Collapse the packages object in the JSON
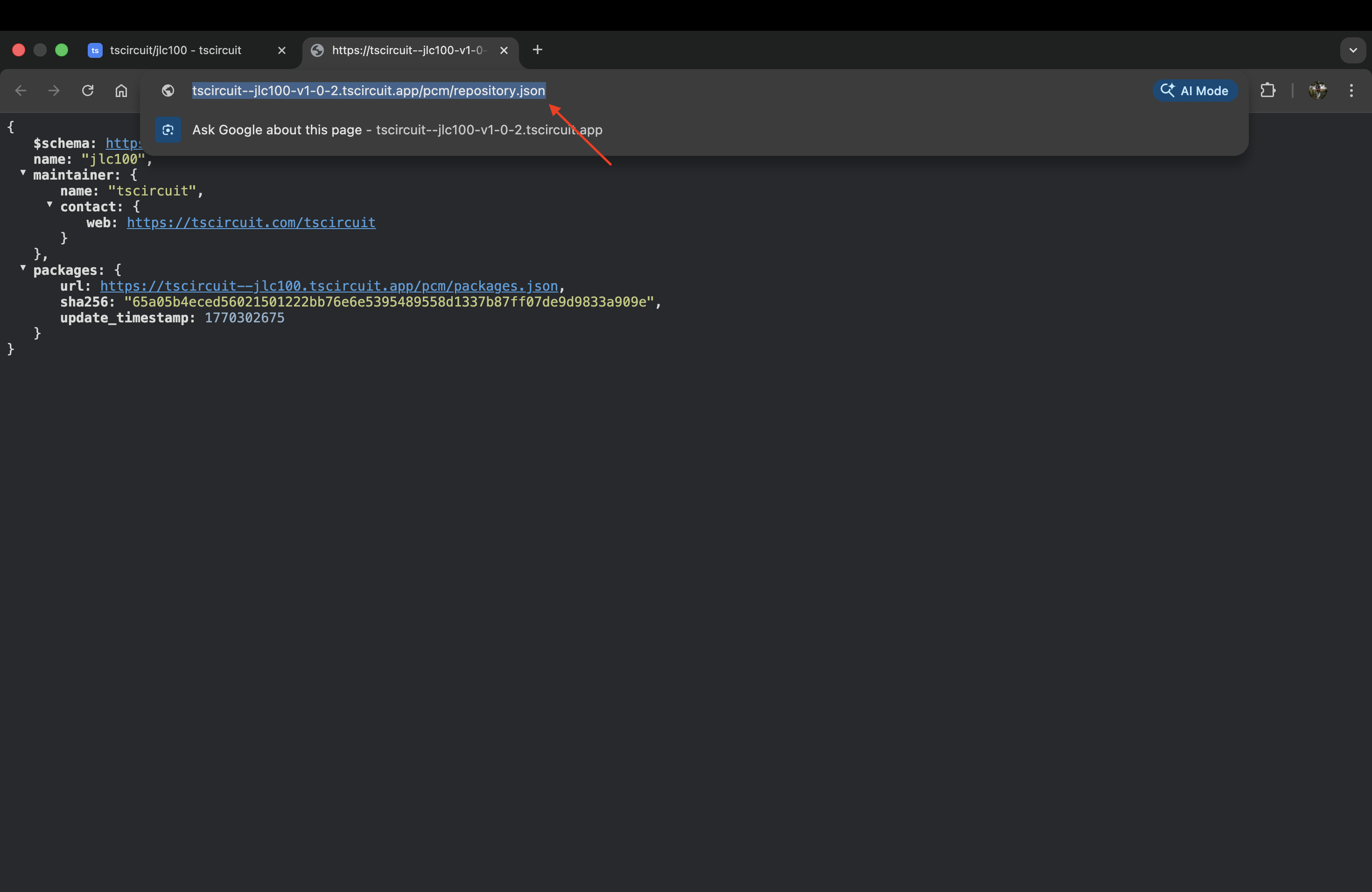 click(22, 267)
